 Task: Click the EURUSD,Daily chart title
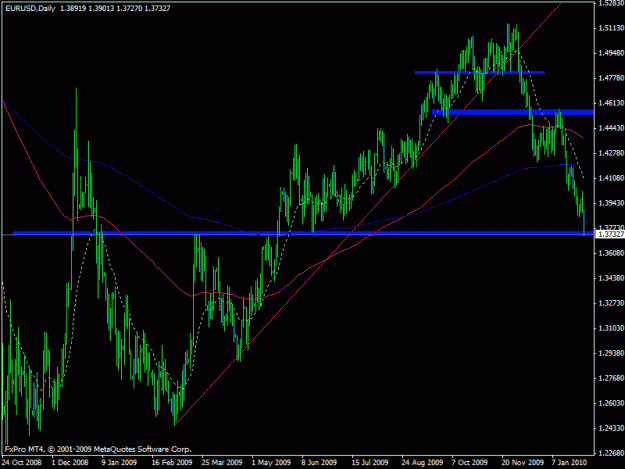[30, 8]
